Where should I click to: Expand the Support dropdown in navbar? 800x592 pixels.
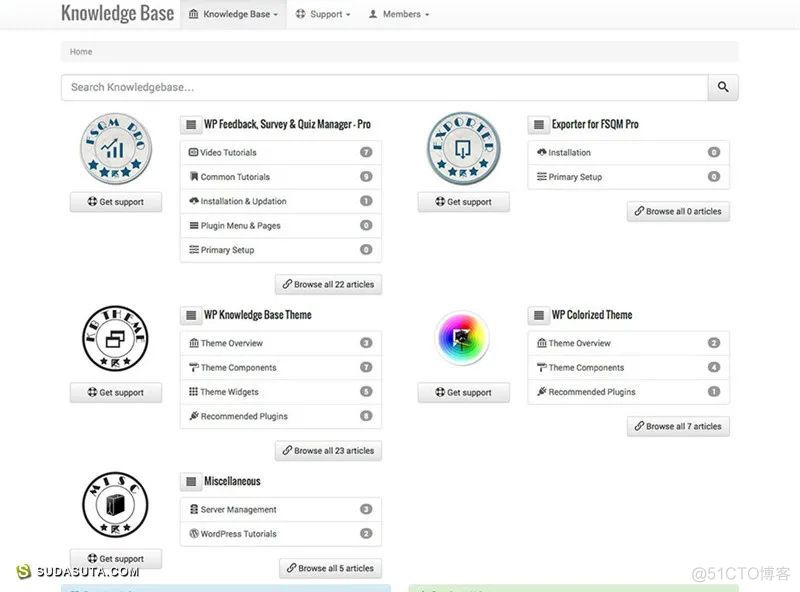[323, 15]
